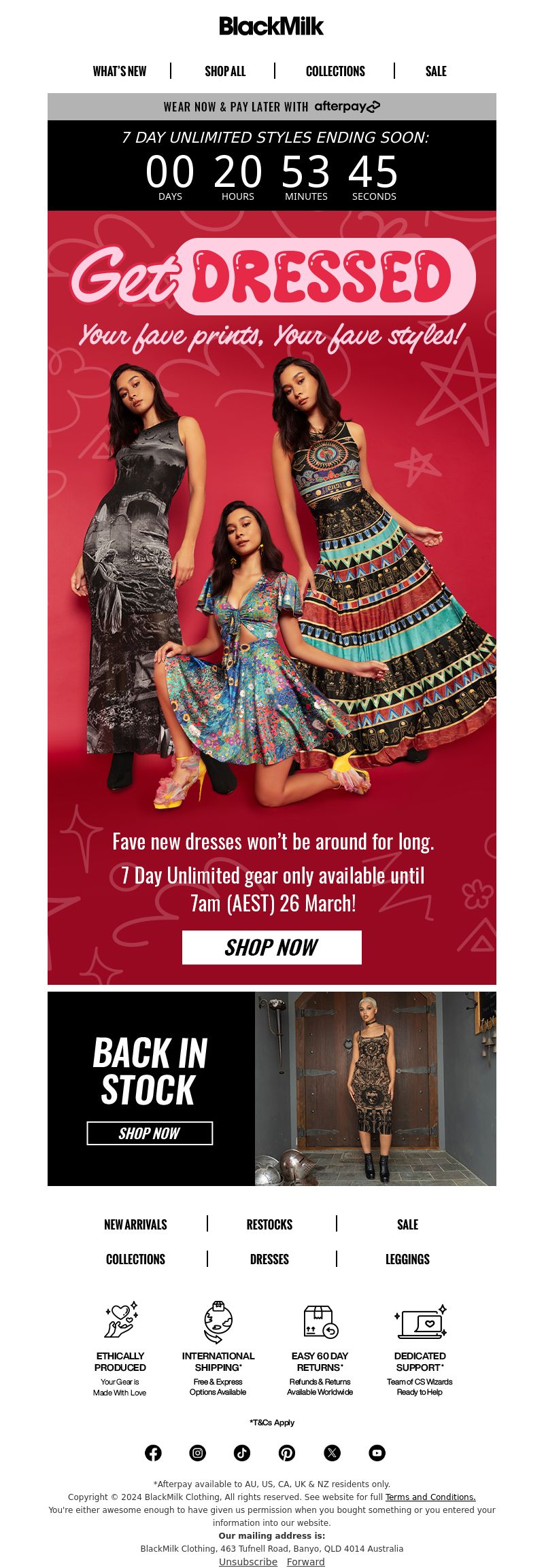Open the Instagram social icon
Screen dimensions: 544x1568
tap(198, 1452)
